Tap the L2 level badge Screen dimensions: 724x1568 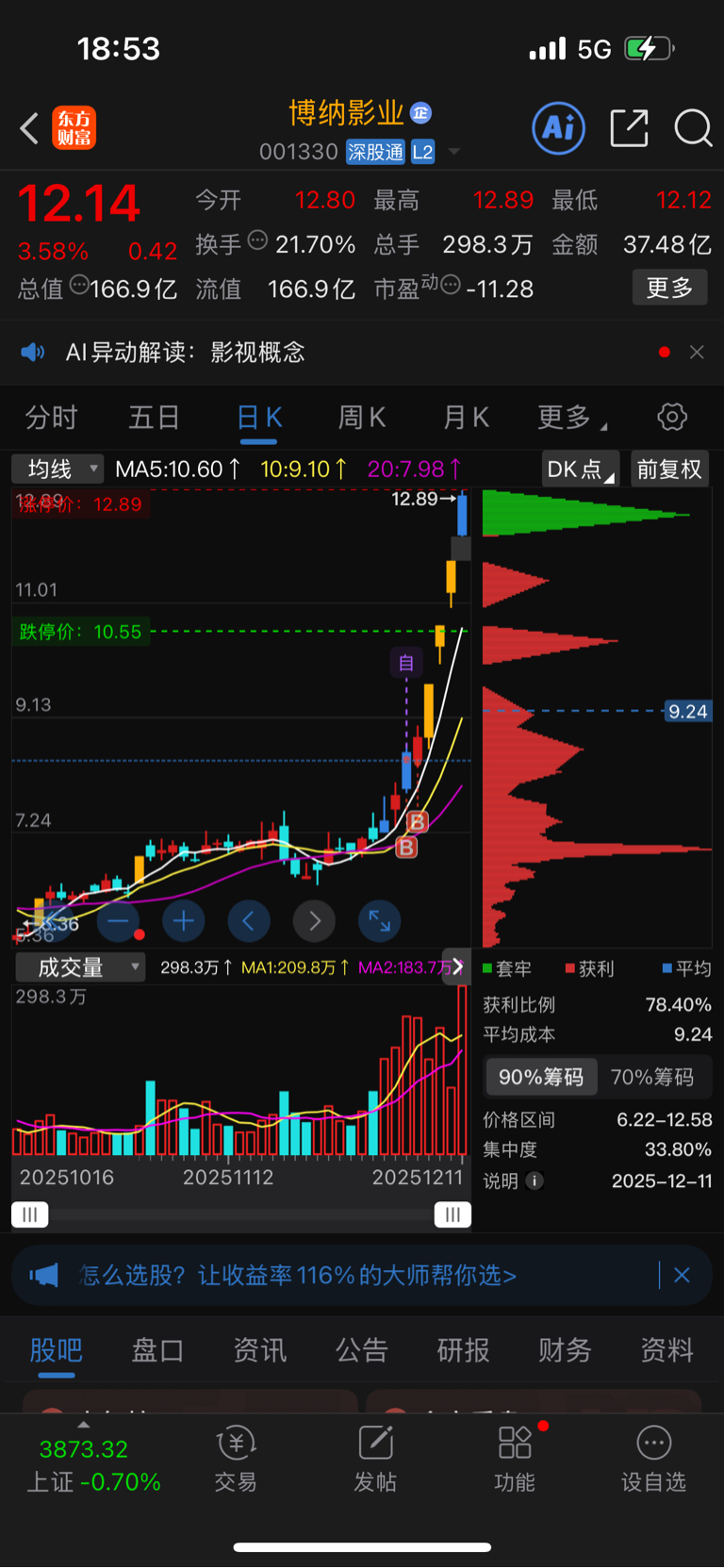[x=423, y=152]
